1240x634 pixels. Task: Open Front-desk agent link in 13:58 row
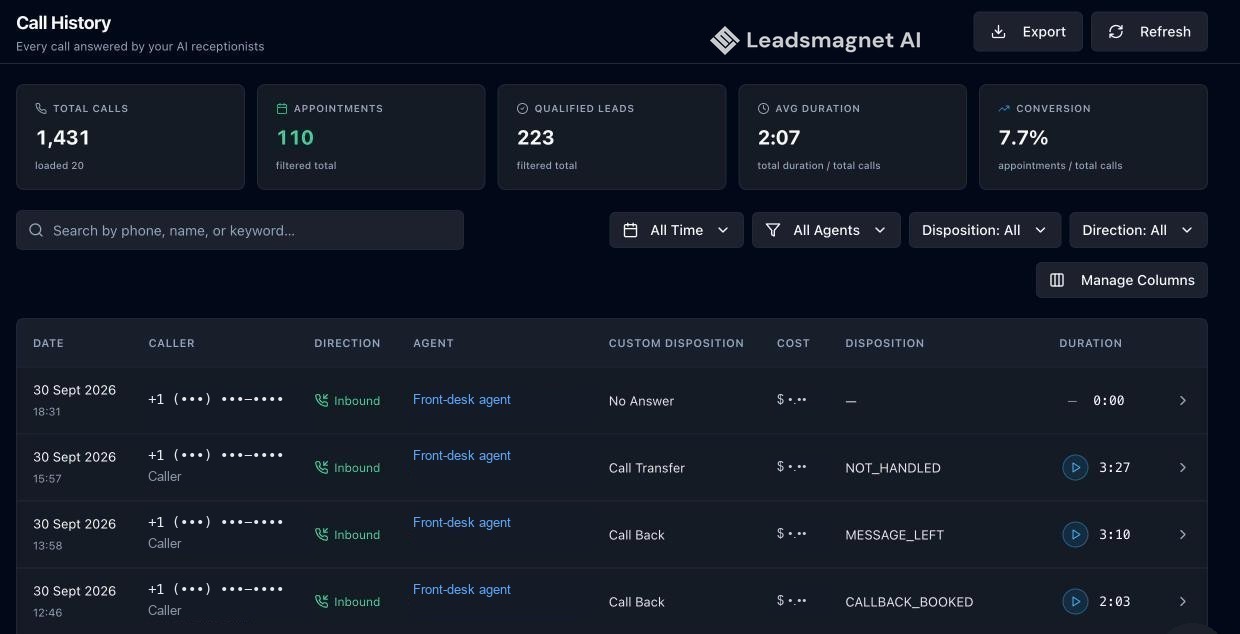[462, 522]
